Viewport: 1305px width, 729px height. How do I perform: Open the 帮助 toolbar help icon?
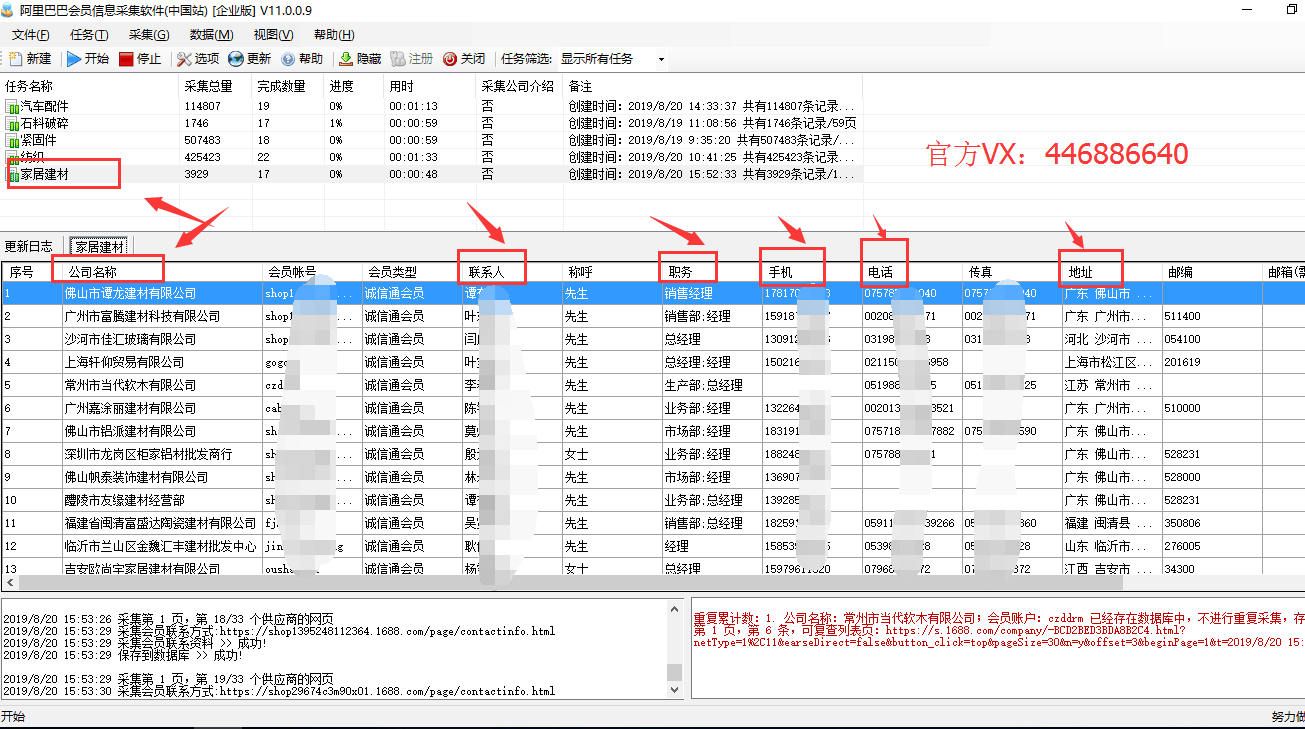click(x=288, y=59)
